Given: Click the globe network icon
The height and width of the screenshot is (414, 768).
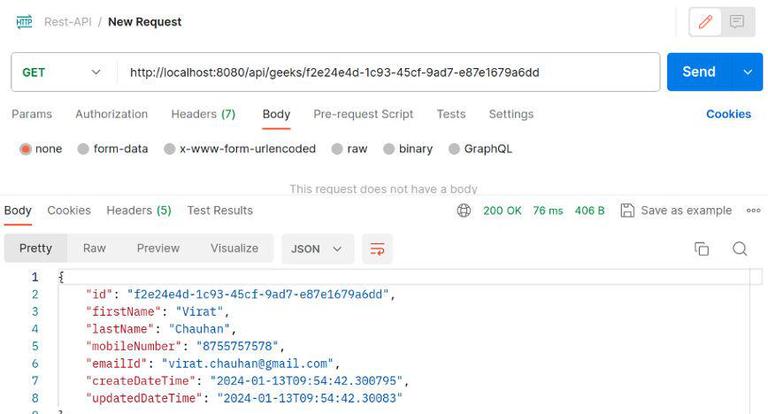Looking at the screenshot, I should 464,211.
